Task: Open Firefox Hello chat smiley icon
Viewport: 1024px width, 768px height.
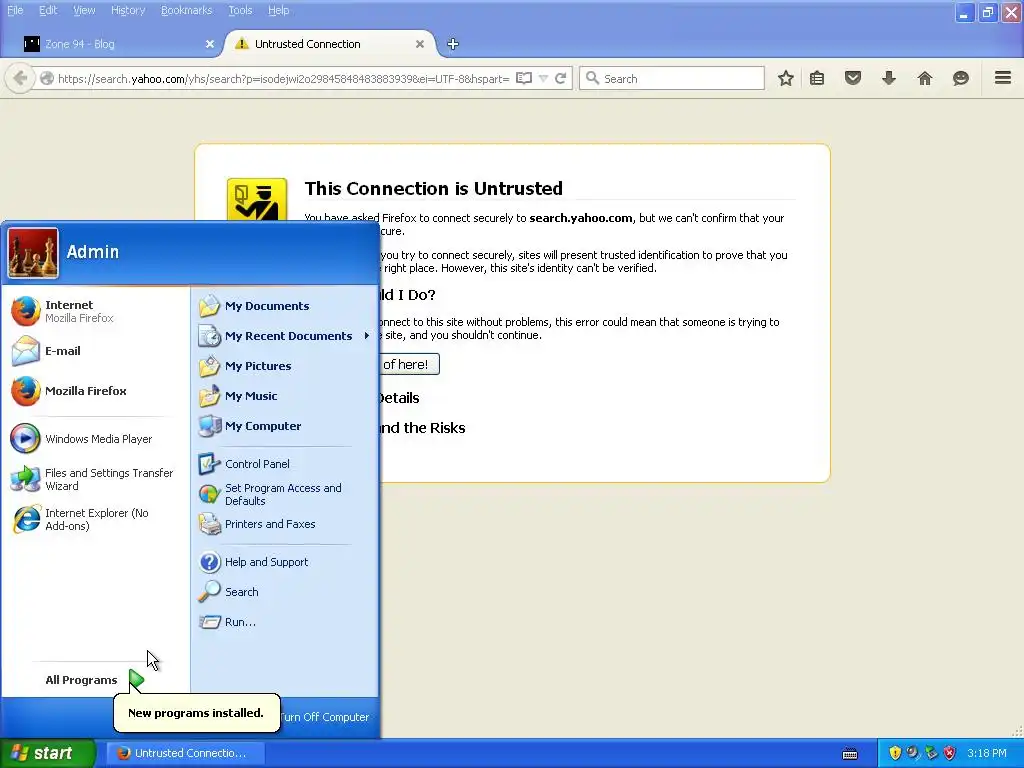Action: (x=961, y=78)
